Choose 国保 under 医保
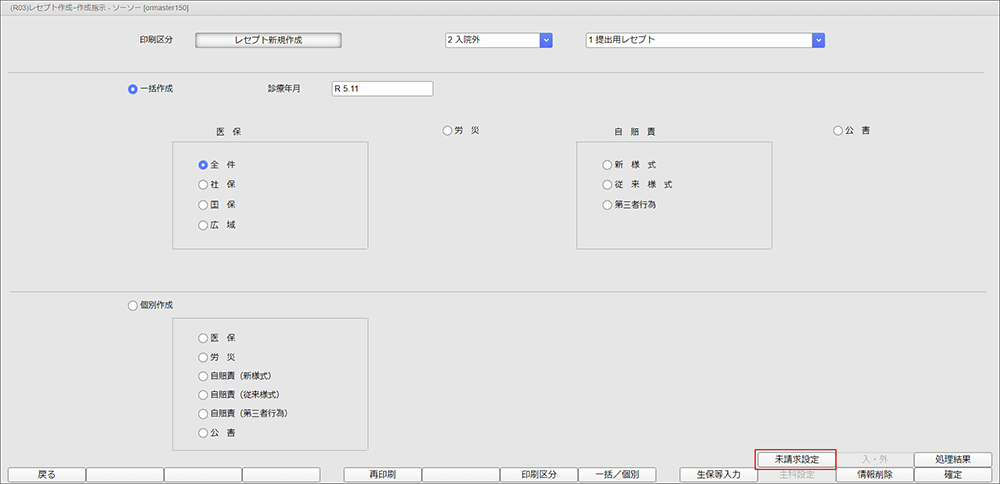Image resolution: width=1000 pixels, height=484 pixels. tap(203, 205)
